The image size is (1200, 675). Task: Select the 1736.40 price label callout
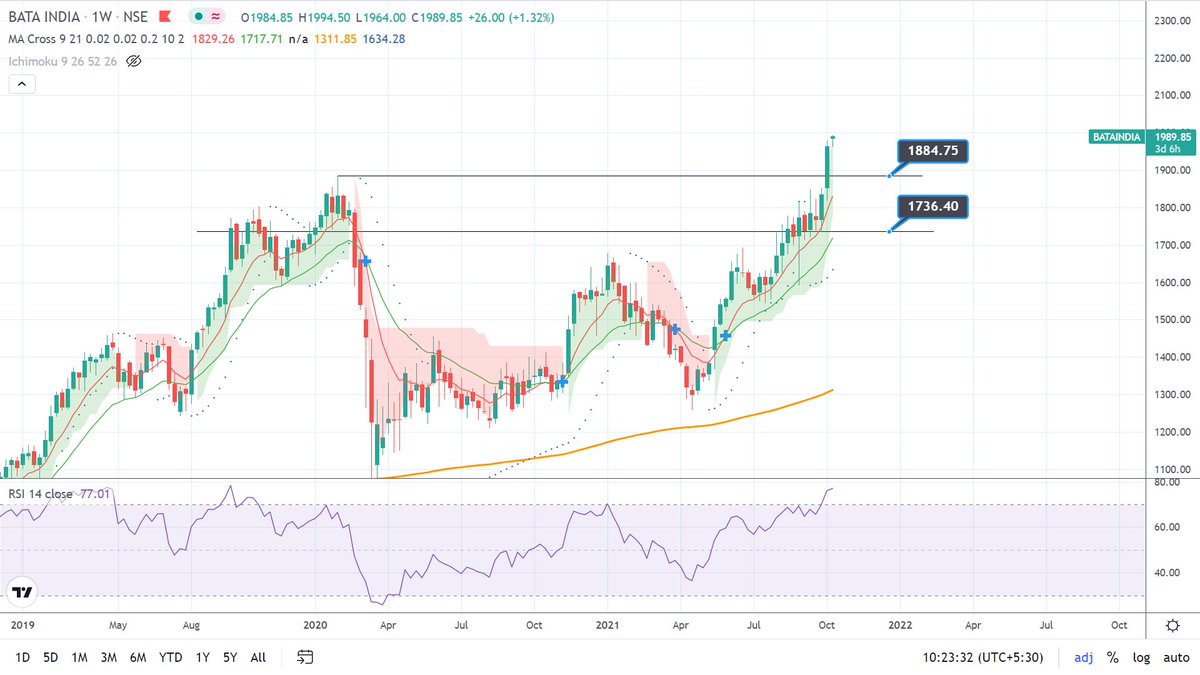click(934, 207)
